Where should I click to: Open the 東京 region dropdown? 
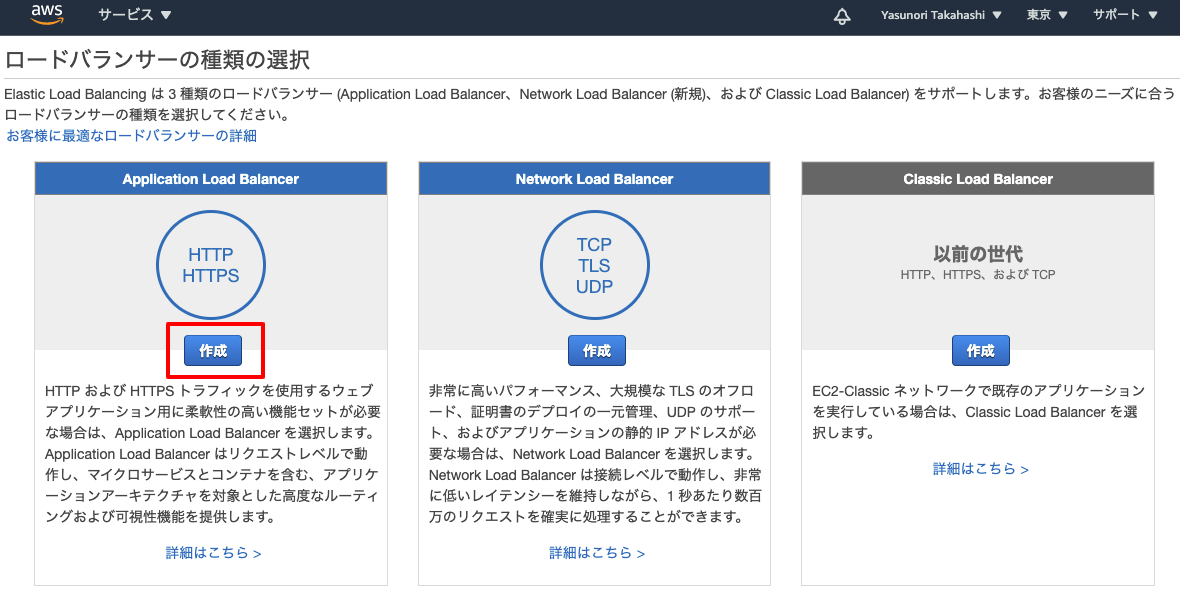coord(1047,15)
